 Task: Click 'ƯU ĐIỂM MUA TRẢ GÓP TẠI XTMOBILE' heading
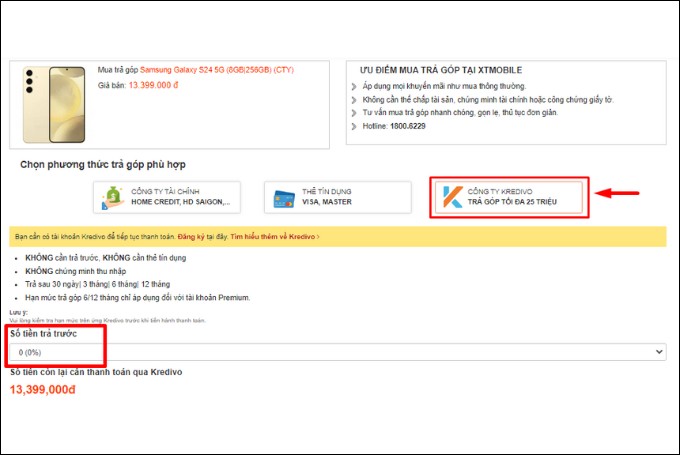click(441, 70)
